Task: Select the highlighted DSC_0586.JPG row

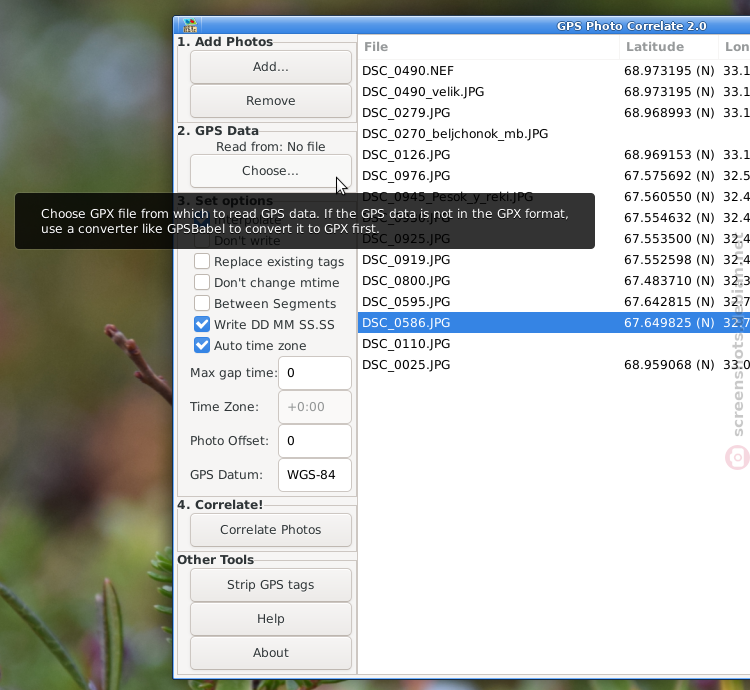Action: (554, 323)
